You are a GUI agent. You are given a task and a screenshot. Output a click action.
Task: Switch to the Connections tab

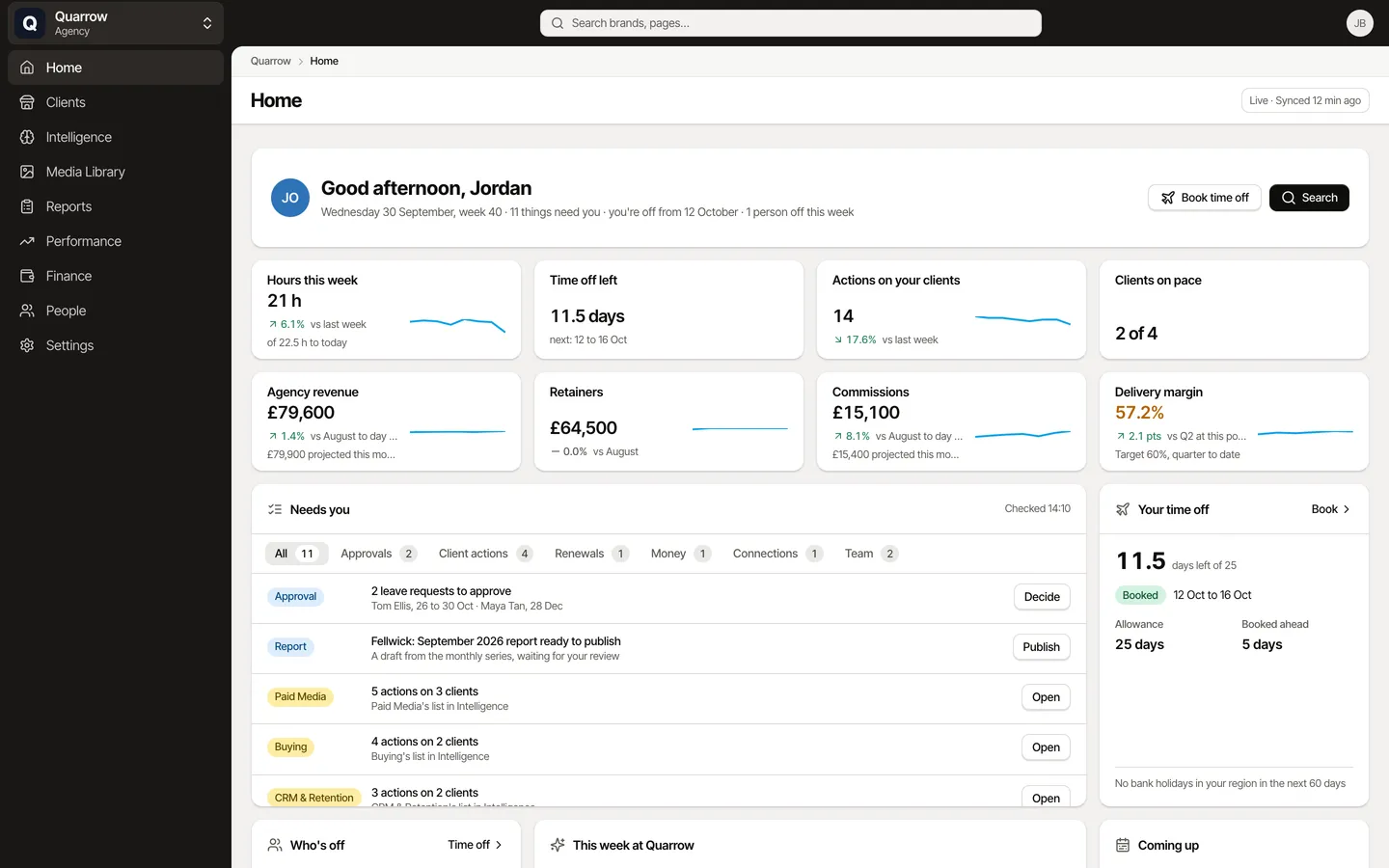(777, 554)
